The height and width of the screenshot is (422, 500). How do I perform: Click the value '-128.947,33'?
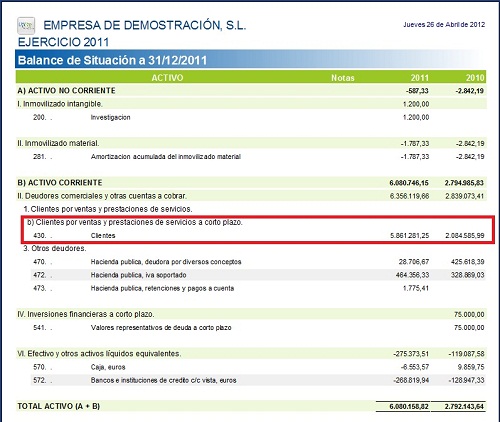point(466,380)
